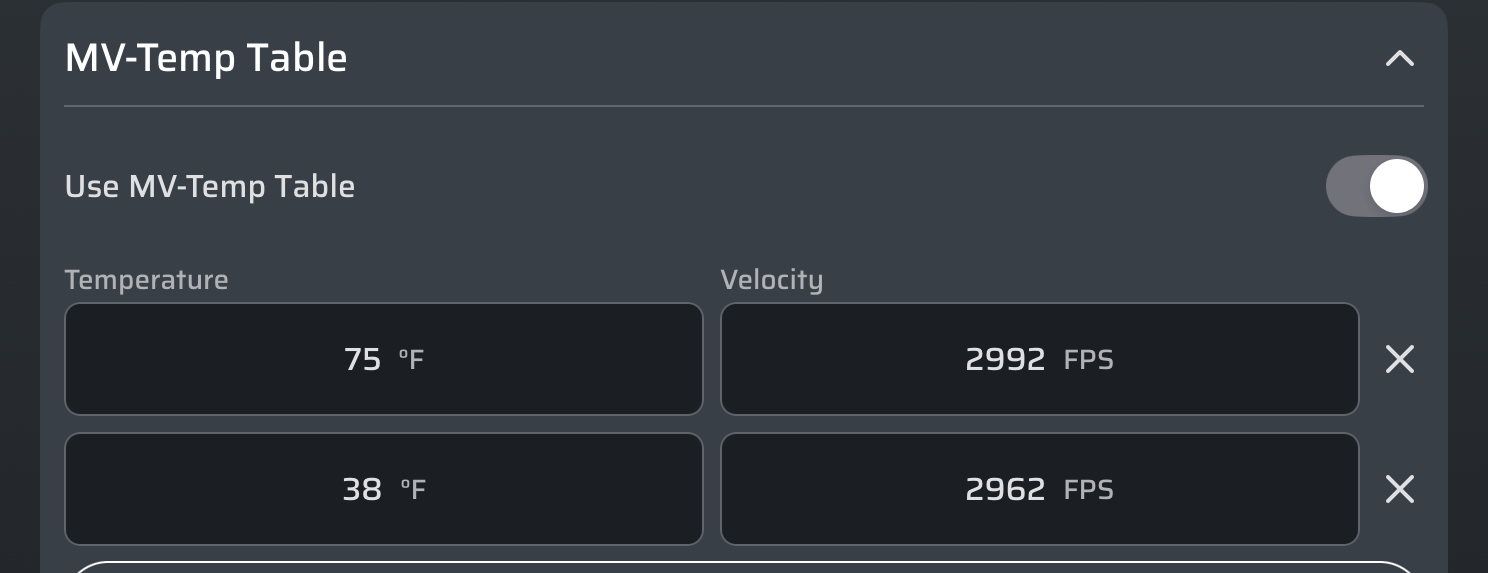1488x573 pixels.
Task: Click the divider line under the section title
Action: pos(743,106)
